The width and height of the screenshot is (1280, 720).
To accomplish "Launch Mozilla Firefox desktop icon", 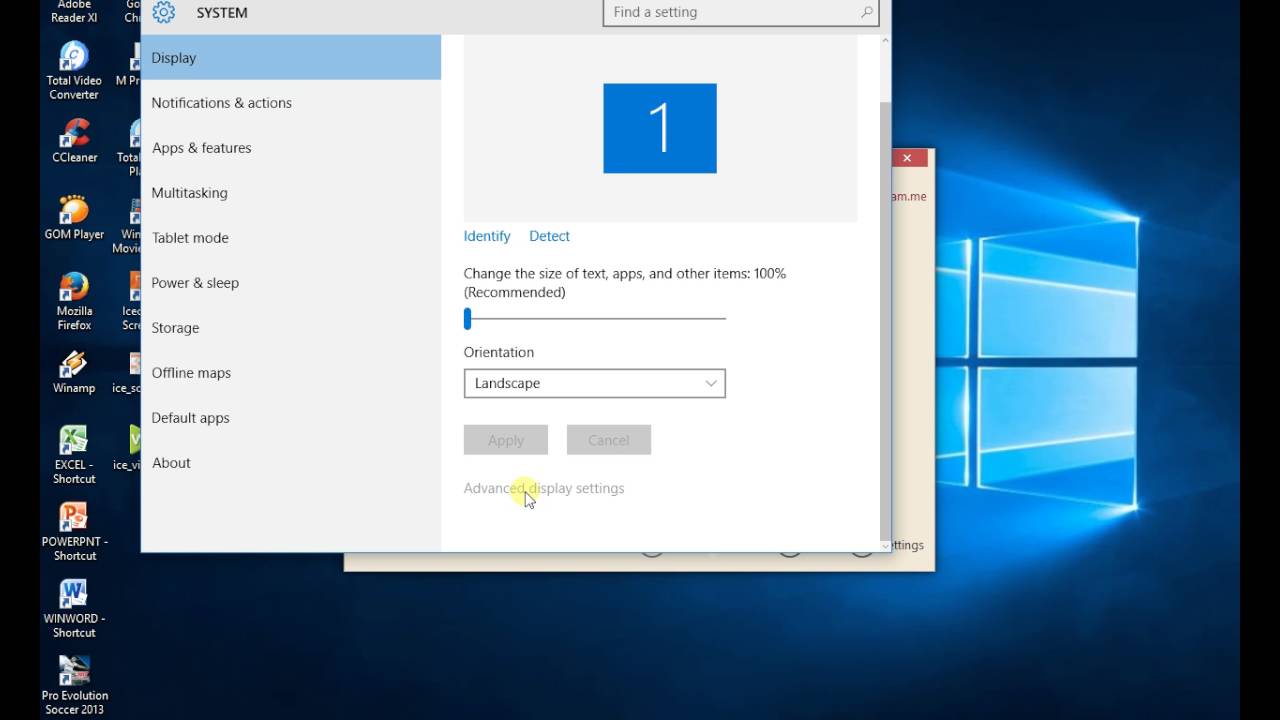I will pyautogui.click(x=74, y=301).
